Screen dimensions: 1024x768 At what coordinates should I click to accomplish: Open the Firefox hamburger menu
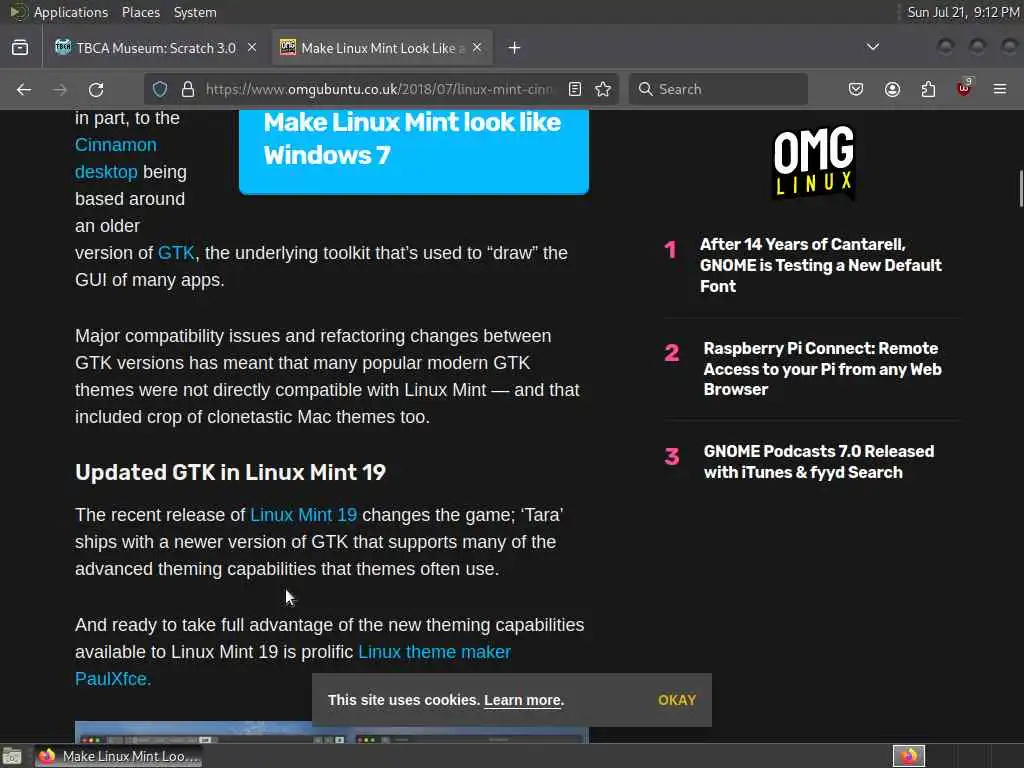(x=1000, y=89)
